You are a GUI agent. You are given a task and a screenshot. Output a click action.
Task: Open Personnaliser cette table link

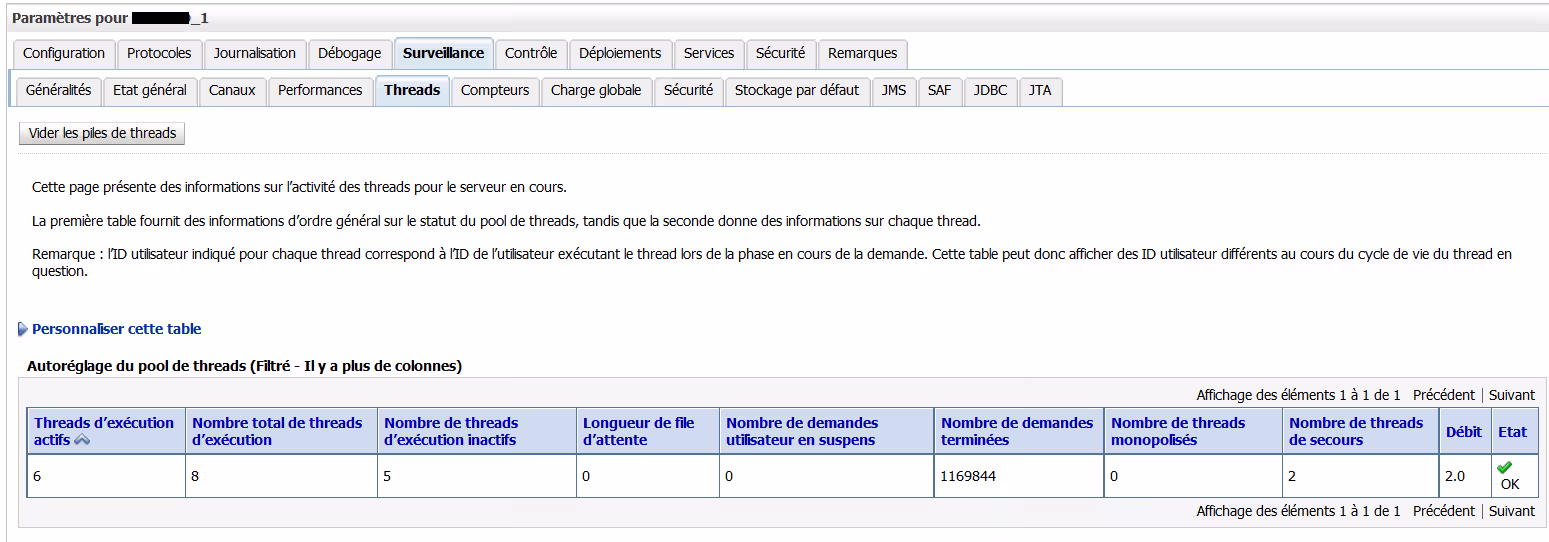click(x=116, y=329)
